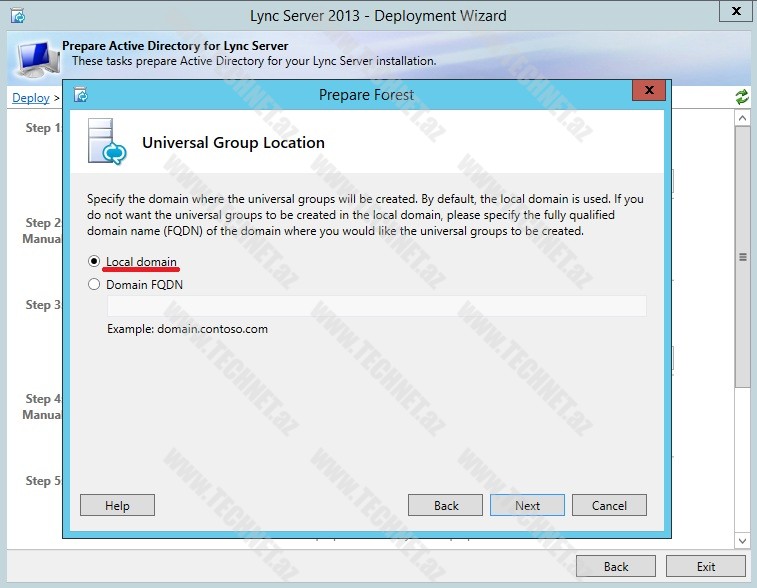Screen dimensions: 757x588
Task: Click Exit in the Deployment Wizard
Action: tap(705, 566)
